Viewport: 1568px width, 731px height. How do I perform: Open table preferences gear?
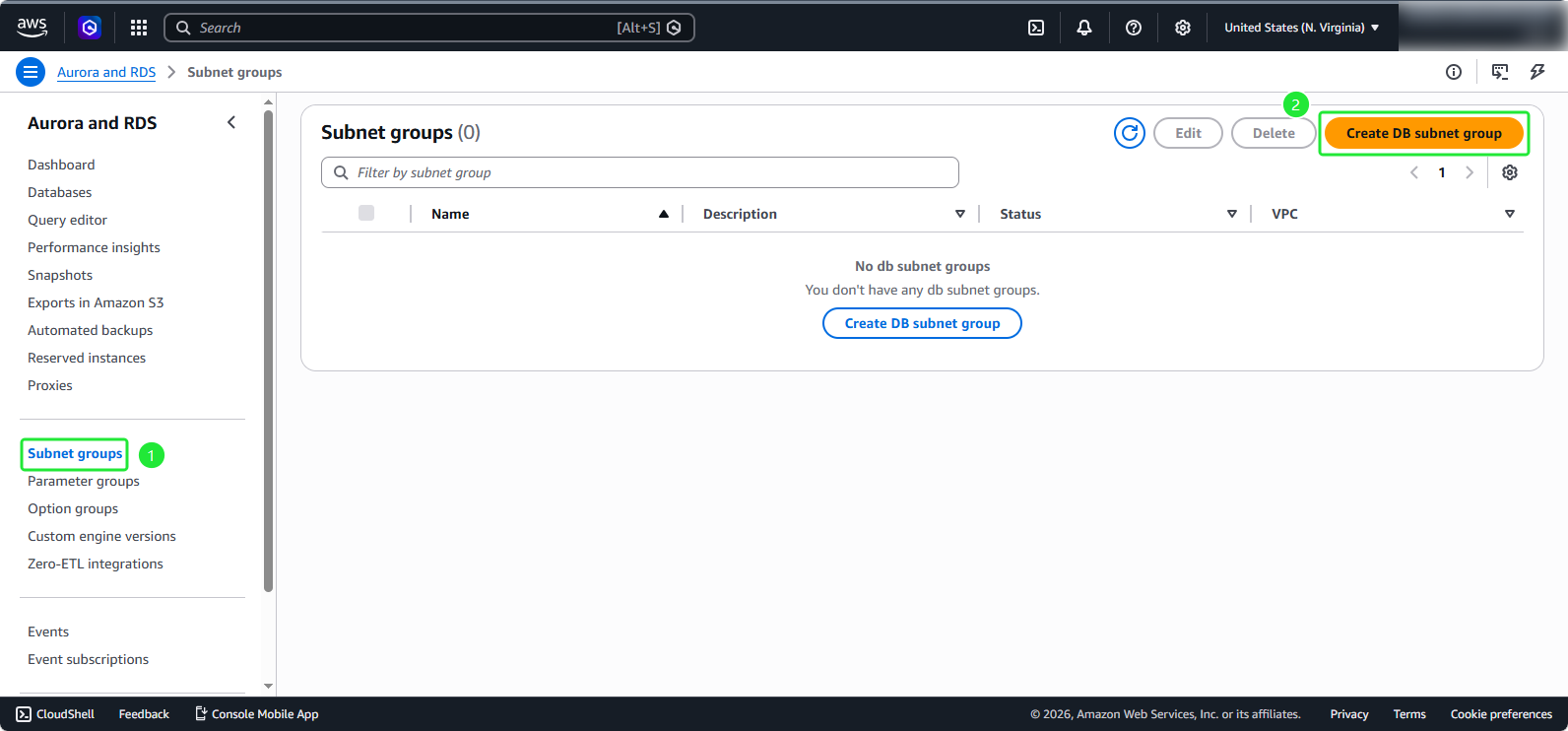(1510, 172)
